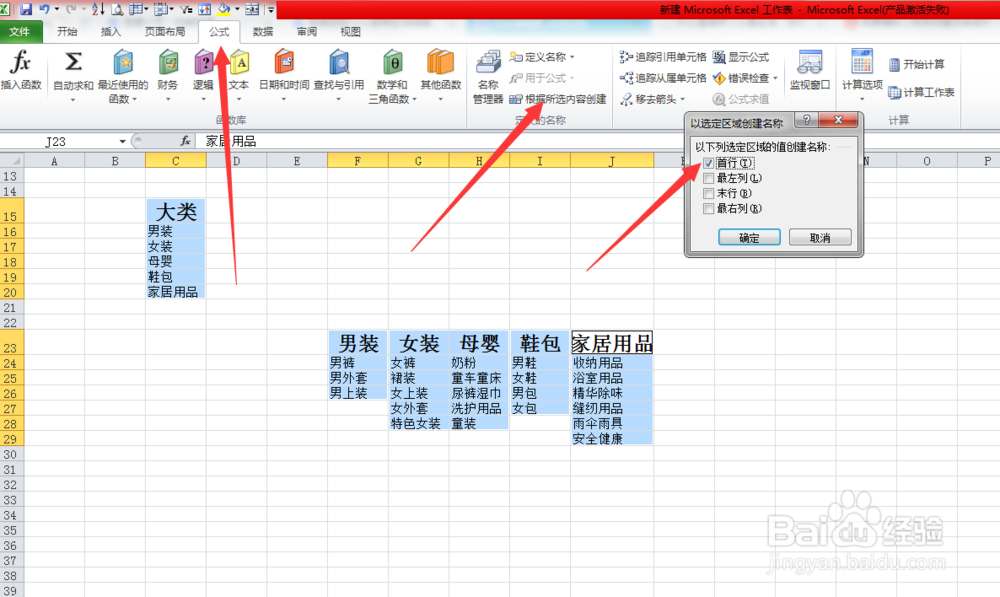Click the dialog help question mark button
The width and height of the screenshot is (1000, 597).
coord(807,120)
